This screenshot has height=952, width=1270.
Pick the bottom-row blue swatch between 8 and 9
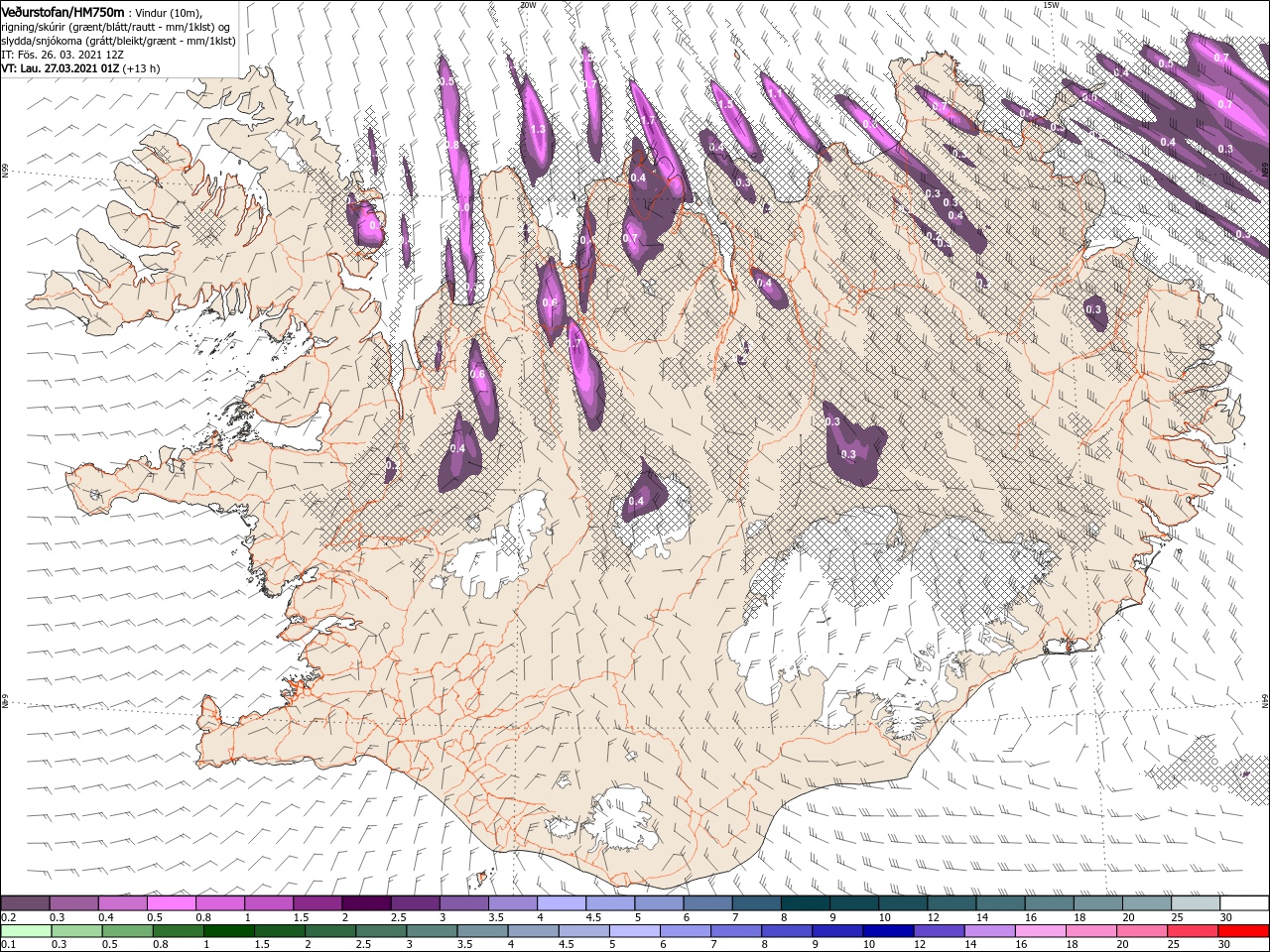(x=786, y=931)
